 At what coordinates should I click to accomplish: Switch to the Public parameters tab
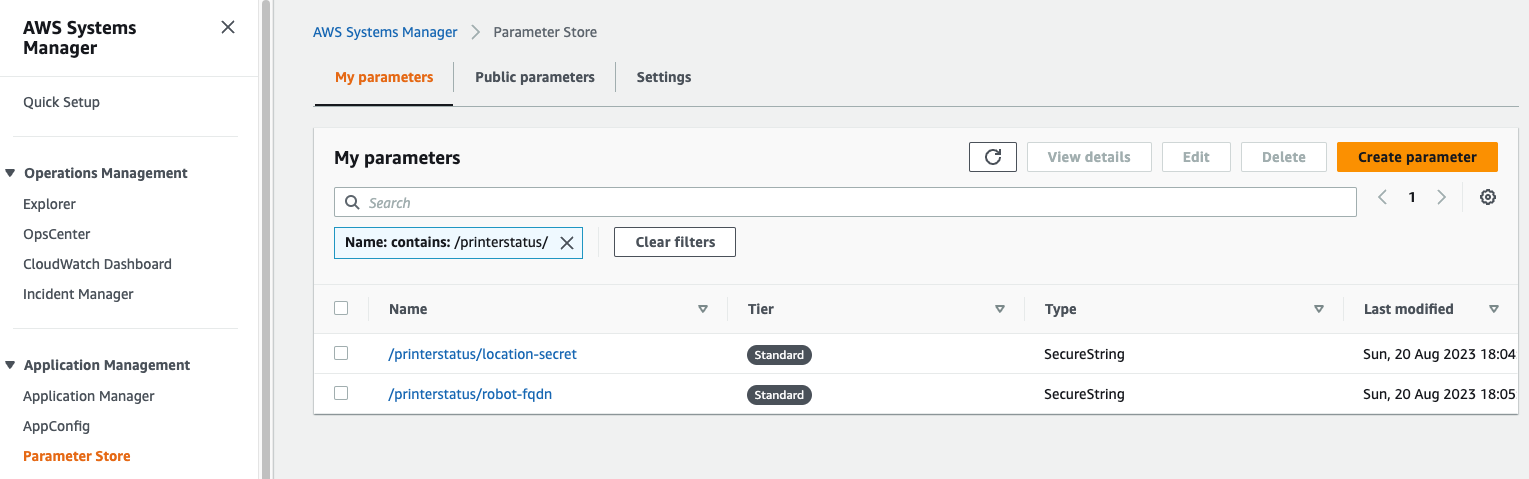(x=534, y=77)
